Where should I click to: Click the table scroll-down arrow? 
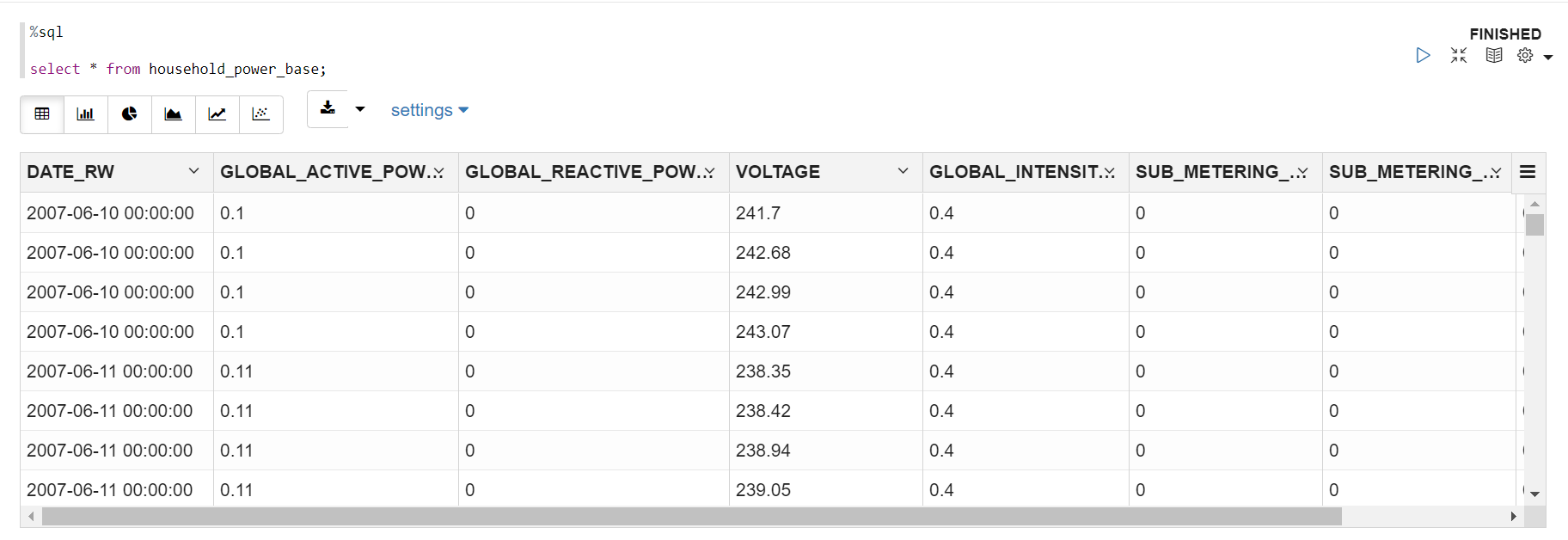pyautogui.click(x=1534, y=494)
